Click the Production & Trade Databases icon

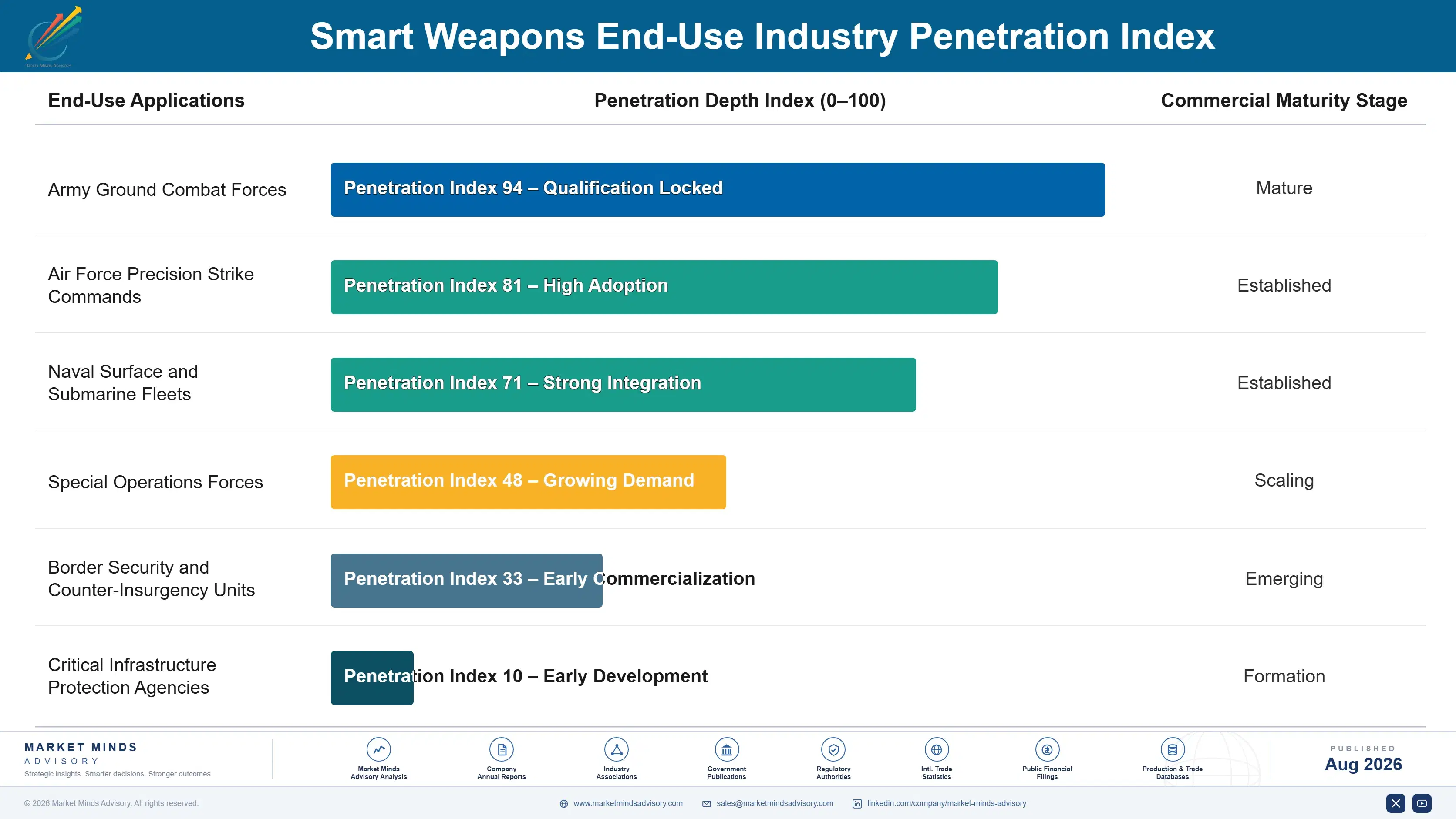point(1172,749)
